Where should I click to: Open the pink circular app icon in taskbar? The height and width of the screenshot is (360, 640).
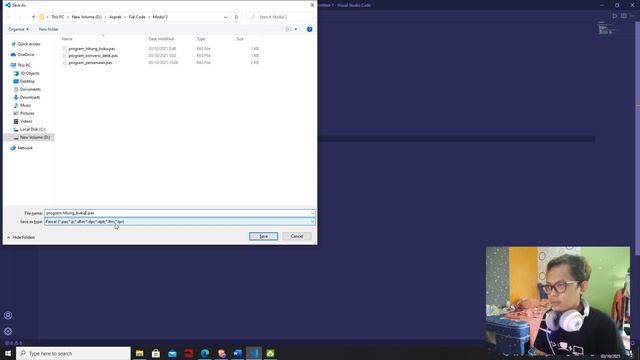click(221, 353)
